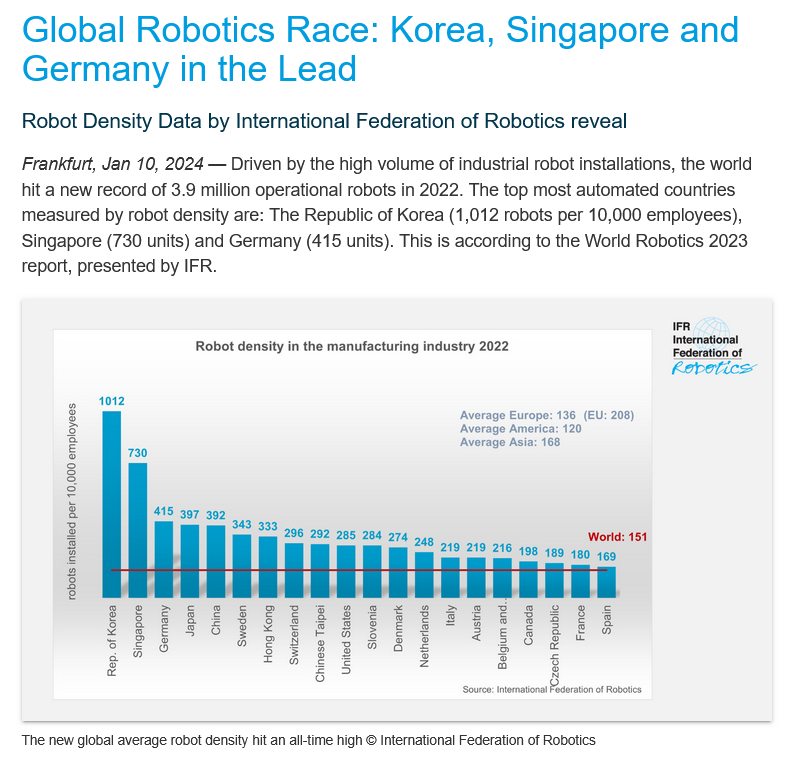The height and width of the screenshot is (760, 791).
Task: Click the "Chinese Taipei" axis label
Action: point(320,644)
